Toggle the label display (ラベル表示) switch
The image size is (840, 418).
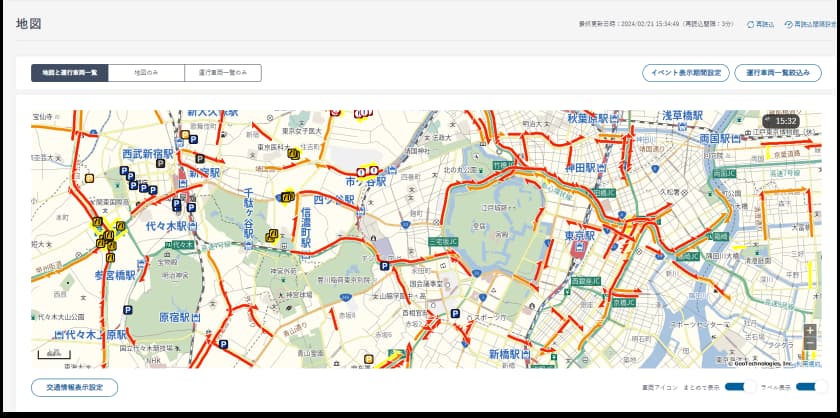point(806,387)
